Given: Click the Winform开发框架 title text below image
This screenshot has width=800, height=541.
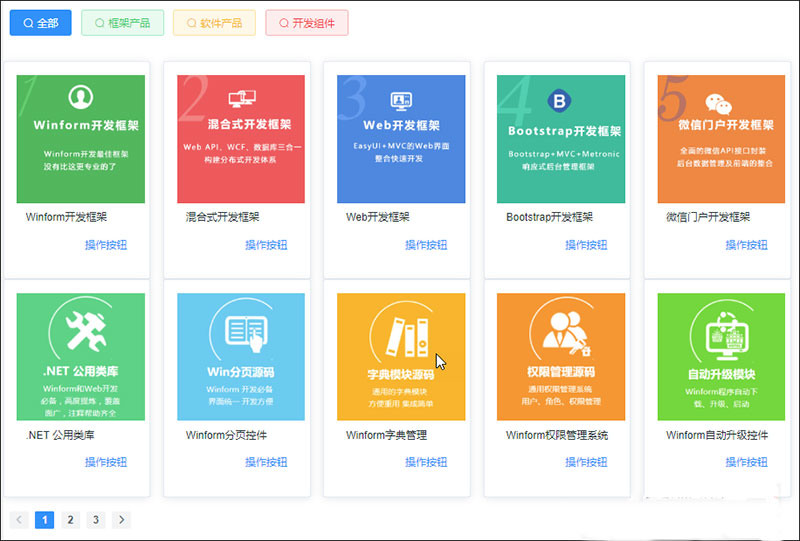Looking at the screenshot, I should tap(66, 217).
